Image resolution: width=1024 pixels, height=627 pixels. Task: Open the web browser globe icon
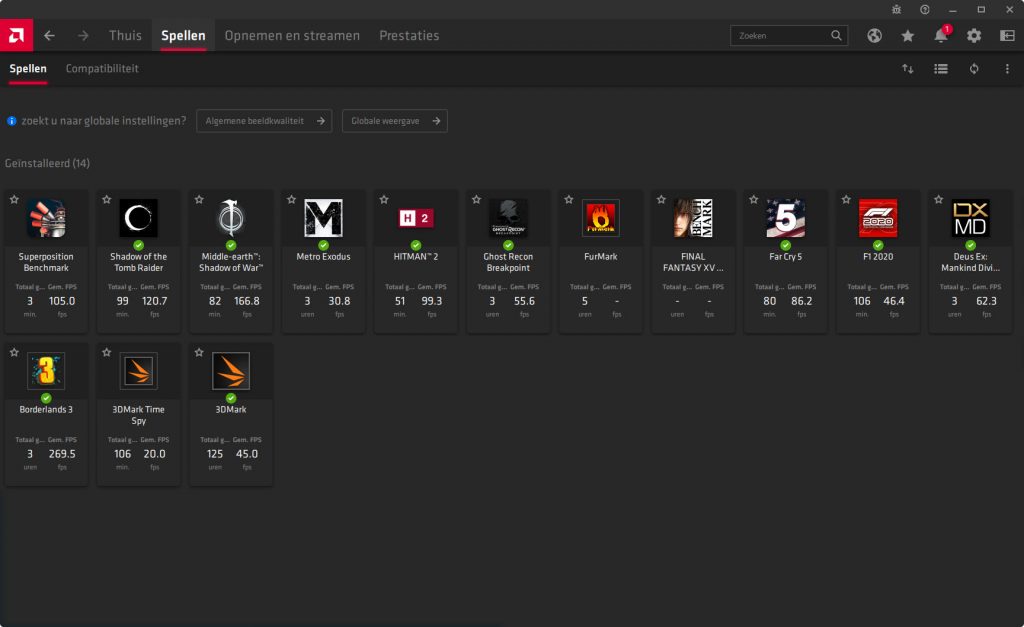pos(874,36)
